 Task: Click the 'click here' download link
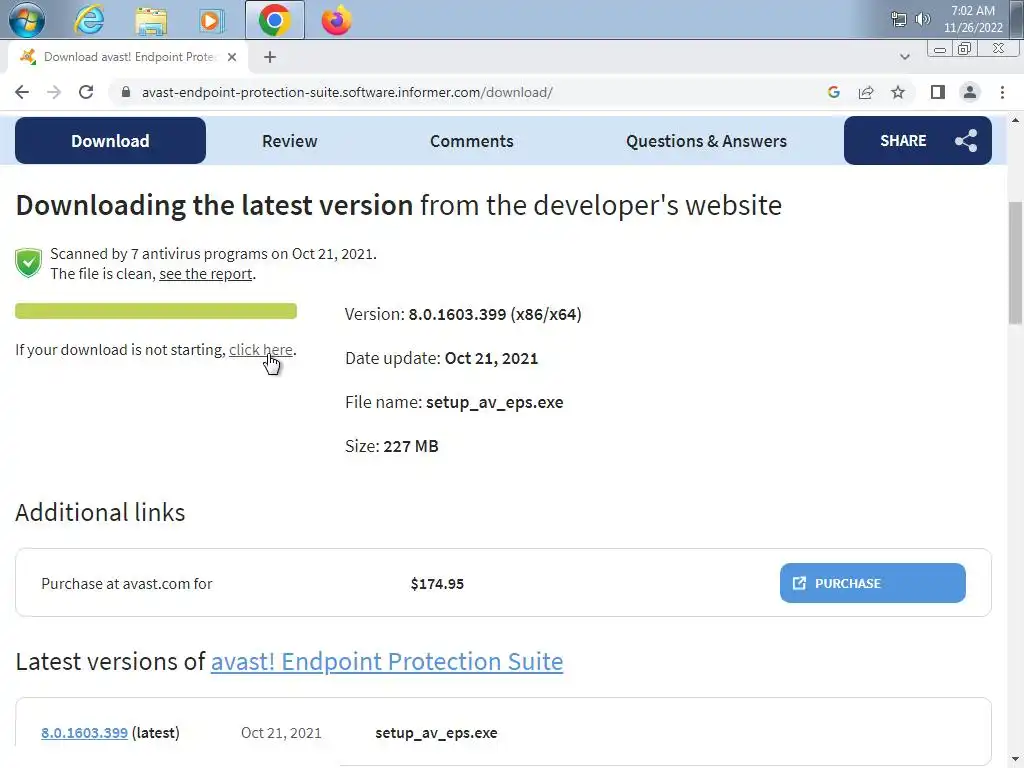261,349
